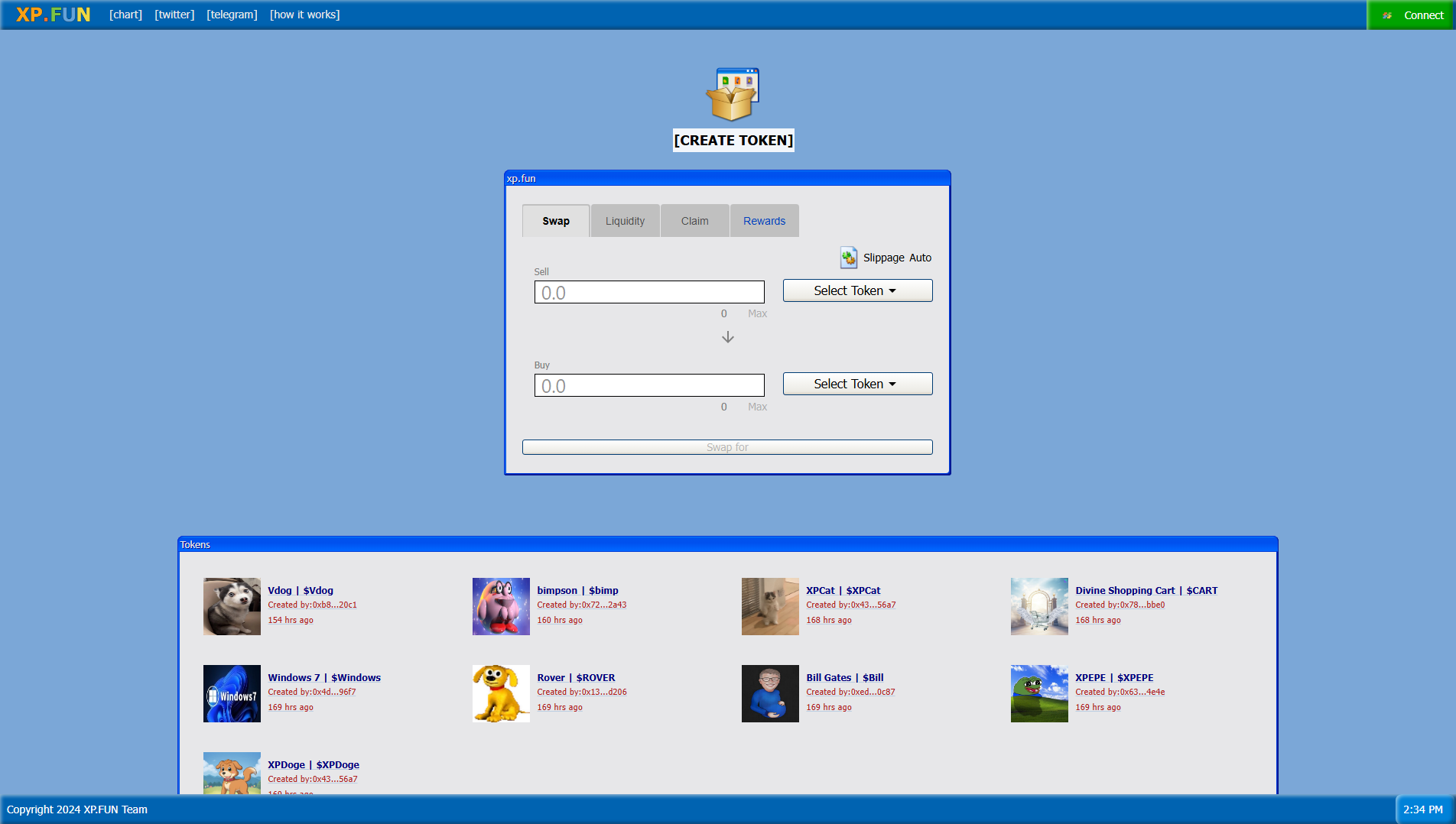The height and width of the screenshot is (824, 1456).
Task: Click the Slippage Auto label
Action: coord(897,258)
